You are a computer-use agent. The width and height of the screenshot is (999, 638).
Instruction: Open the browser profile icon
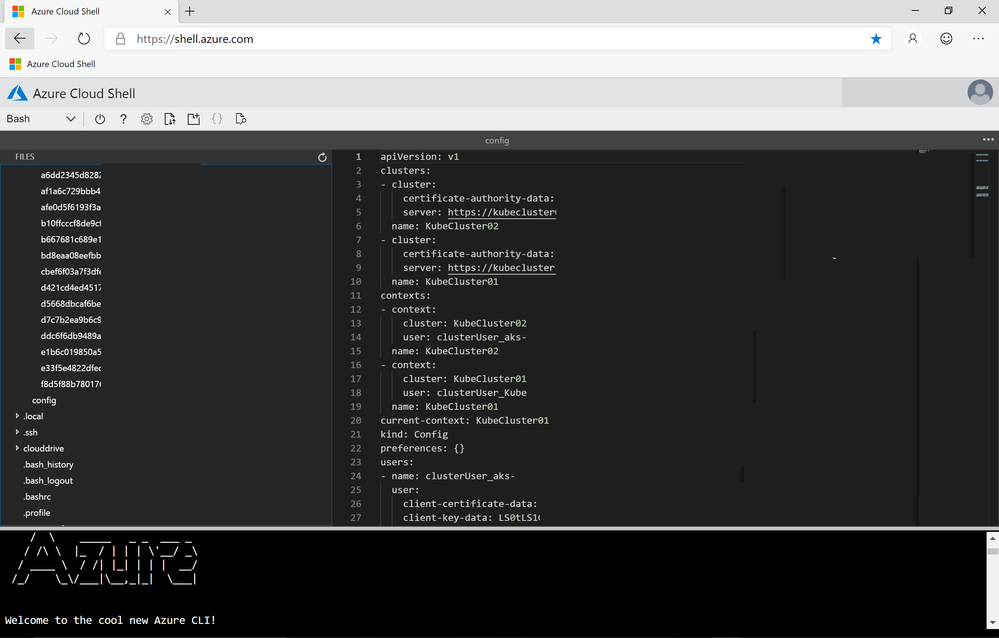(913, 39)
